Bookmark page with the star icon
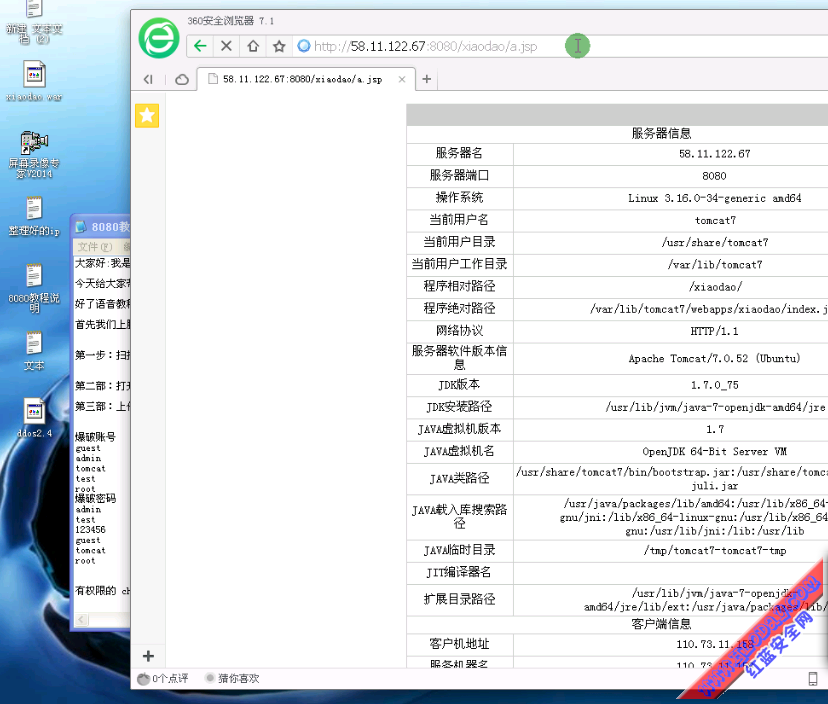Screen dimensions: 828x704 click(x=279, y=46)
